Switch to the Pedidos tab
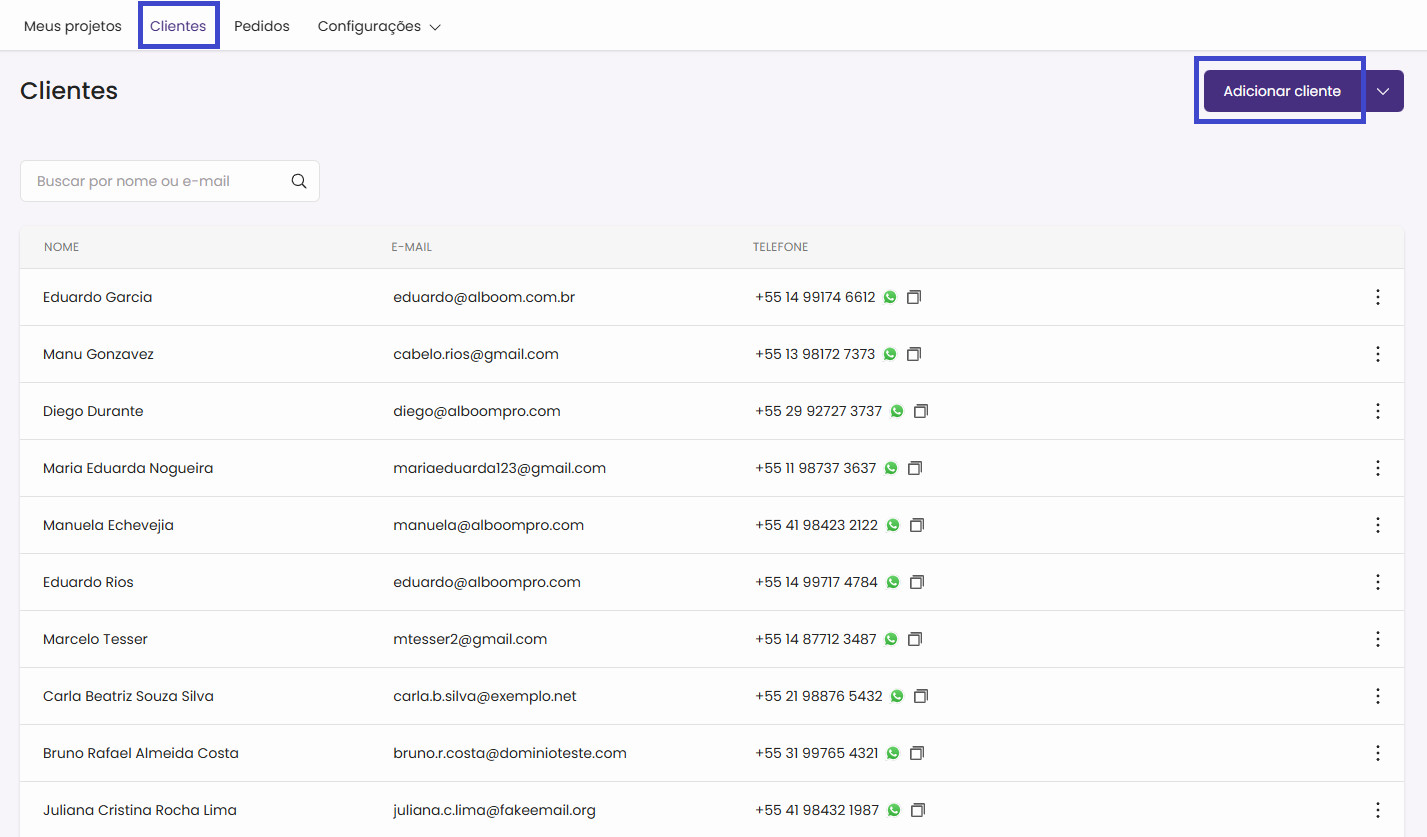 coord(262,27)
